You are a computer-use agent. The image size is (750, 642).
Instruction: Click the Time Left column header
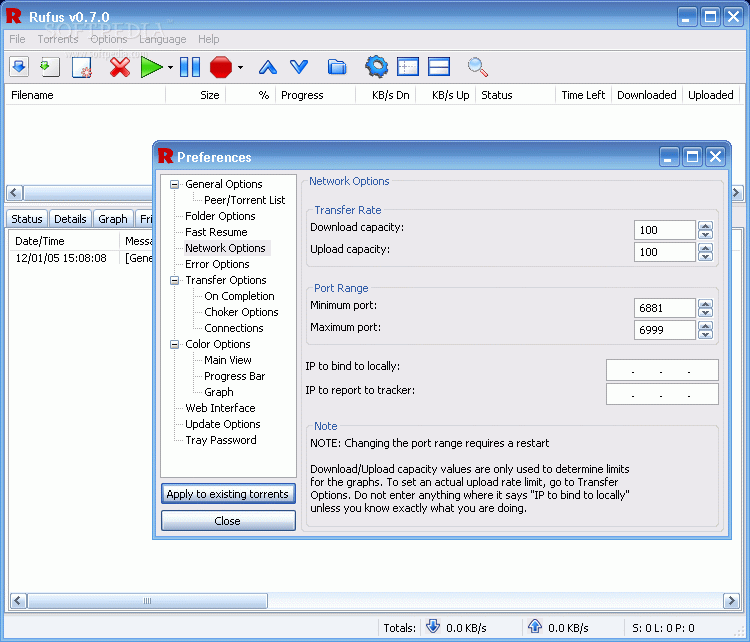click(x=583, y=95)
